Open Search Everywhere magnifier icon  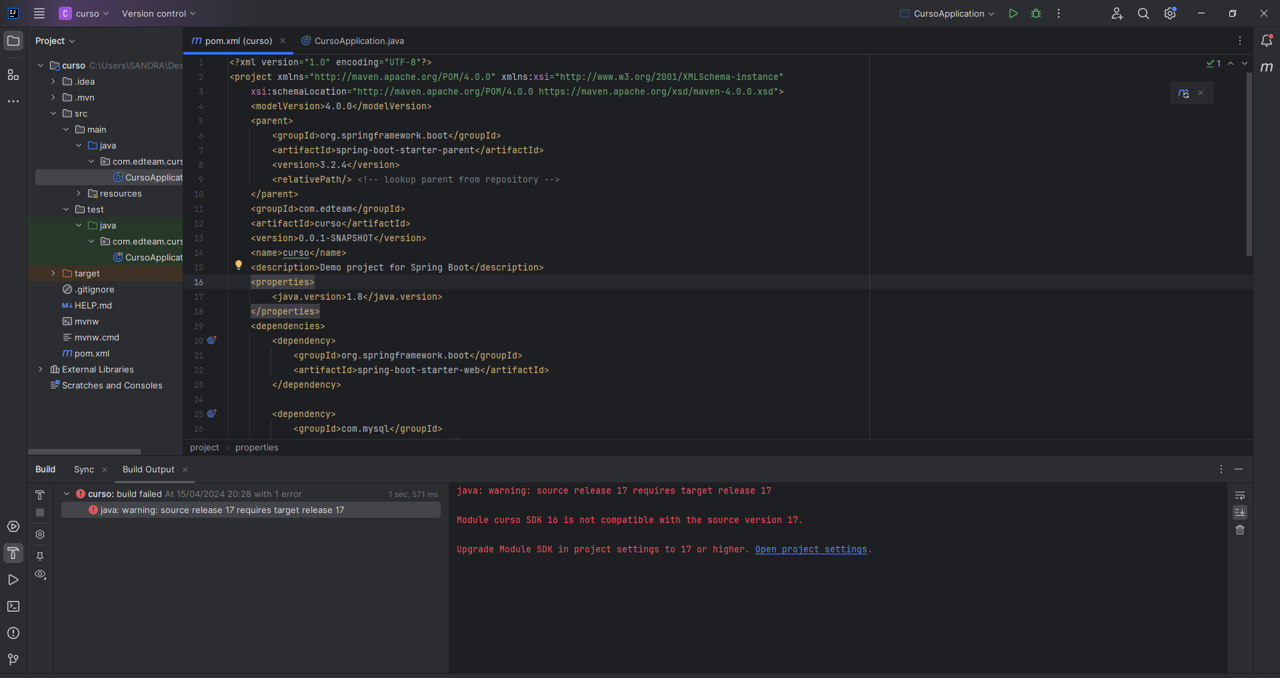[x=1143, y=14]
